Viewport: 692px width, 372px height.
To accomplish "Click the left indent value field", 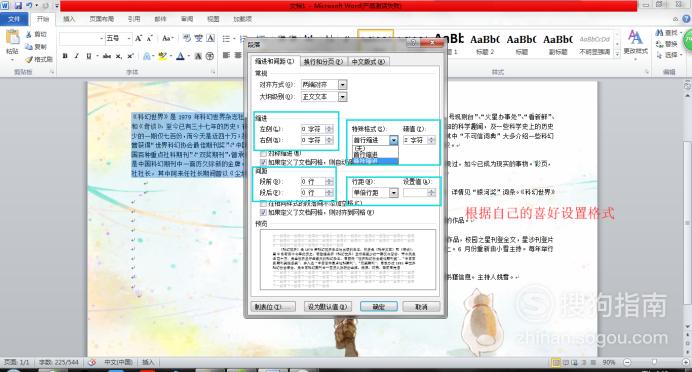I will click(x=314, y=129).
